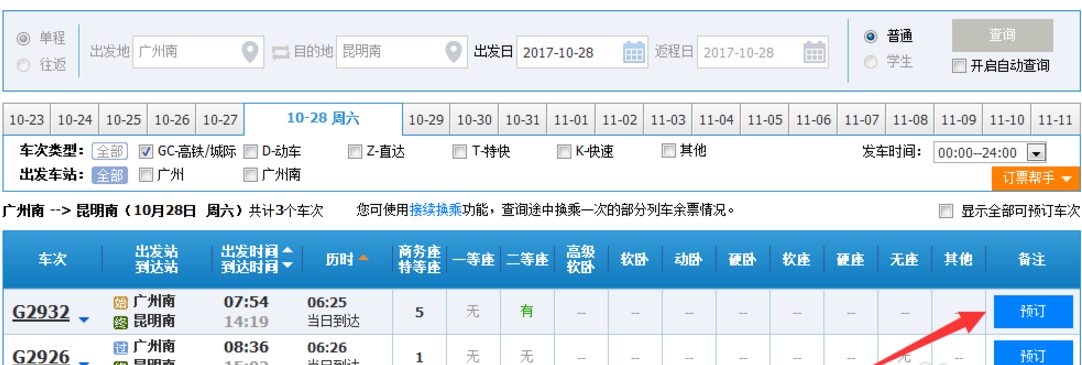Switch to 11-01 date tab
1082x365 pixels.
click(x=571, y=120)
